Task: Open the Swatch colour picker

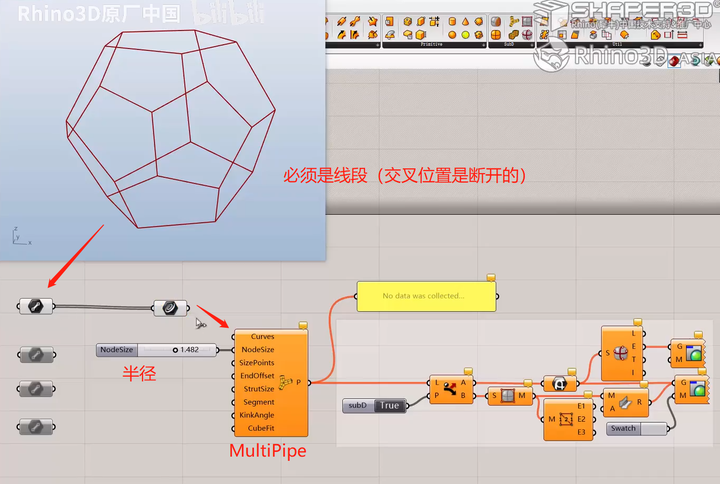Action: (653, 428)
